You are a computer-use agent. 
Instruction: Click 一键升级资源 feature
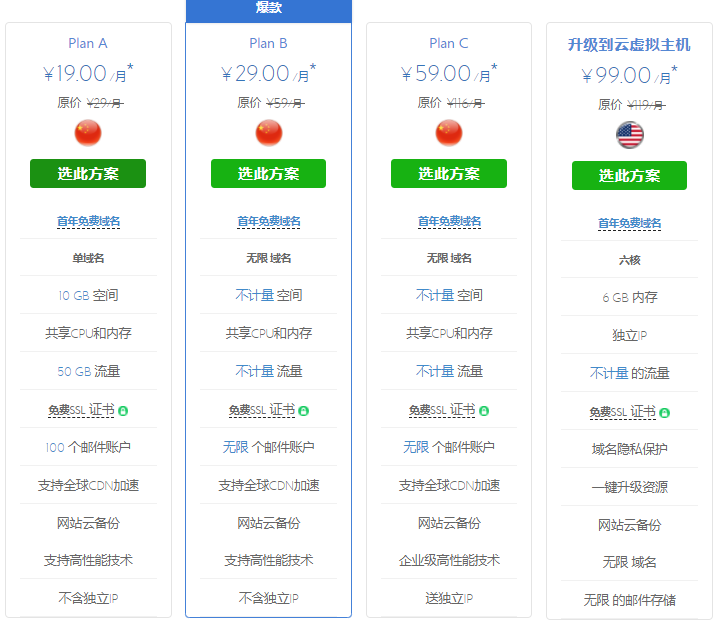click(x=630, y=487)
